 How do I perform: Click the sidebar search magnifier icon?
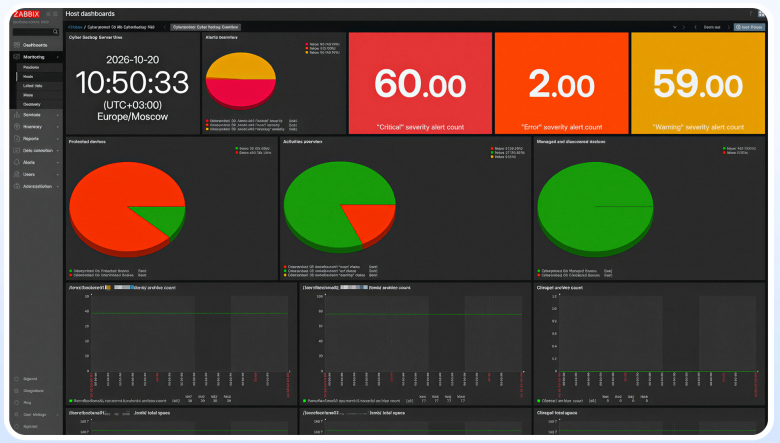[55, 32]
